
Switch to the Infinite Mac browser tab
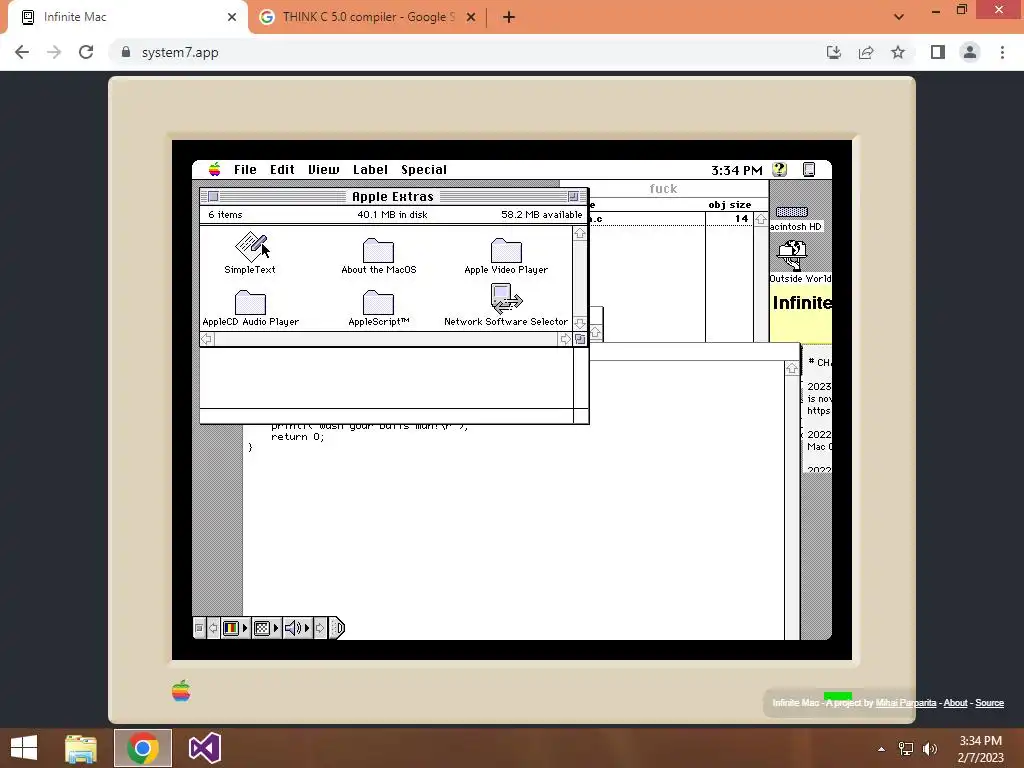click(127, 17)
